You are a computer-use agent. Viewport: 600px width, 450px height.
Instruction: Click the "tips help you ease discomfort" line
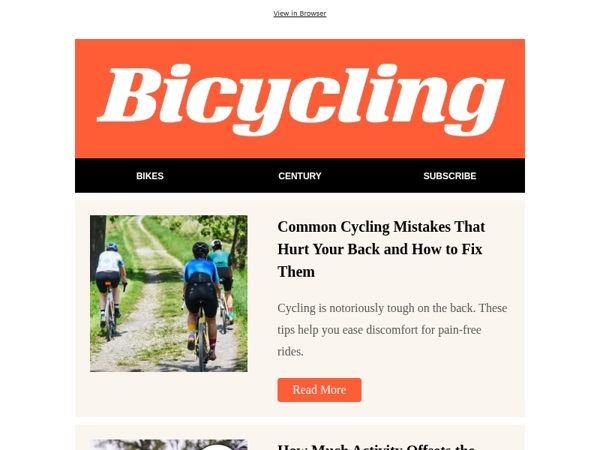(379, 330)
